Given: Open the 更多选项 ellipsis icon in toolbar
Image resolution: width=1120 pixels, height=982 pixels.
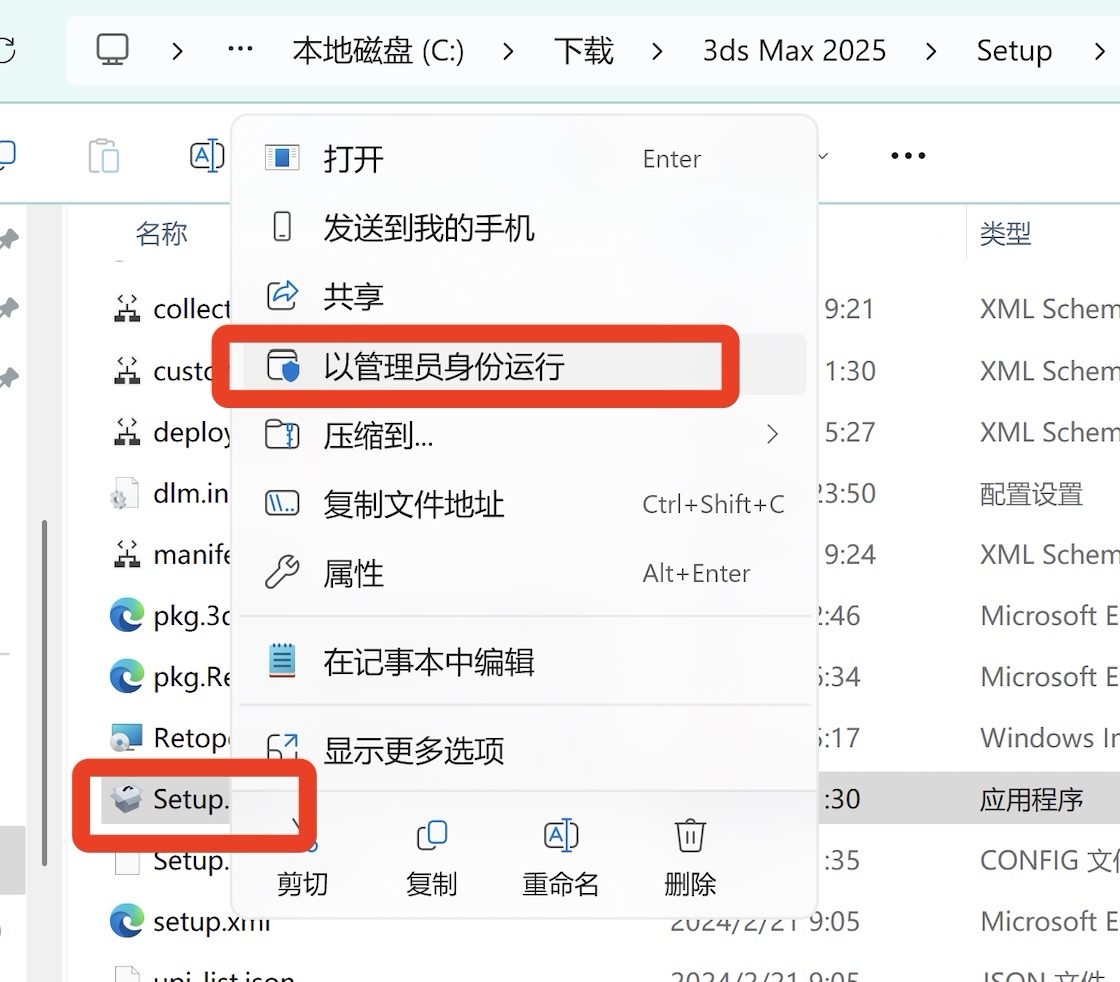Looking at the screenshot, I should click(907, 155).
